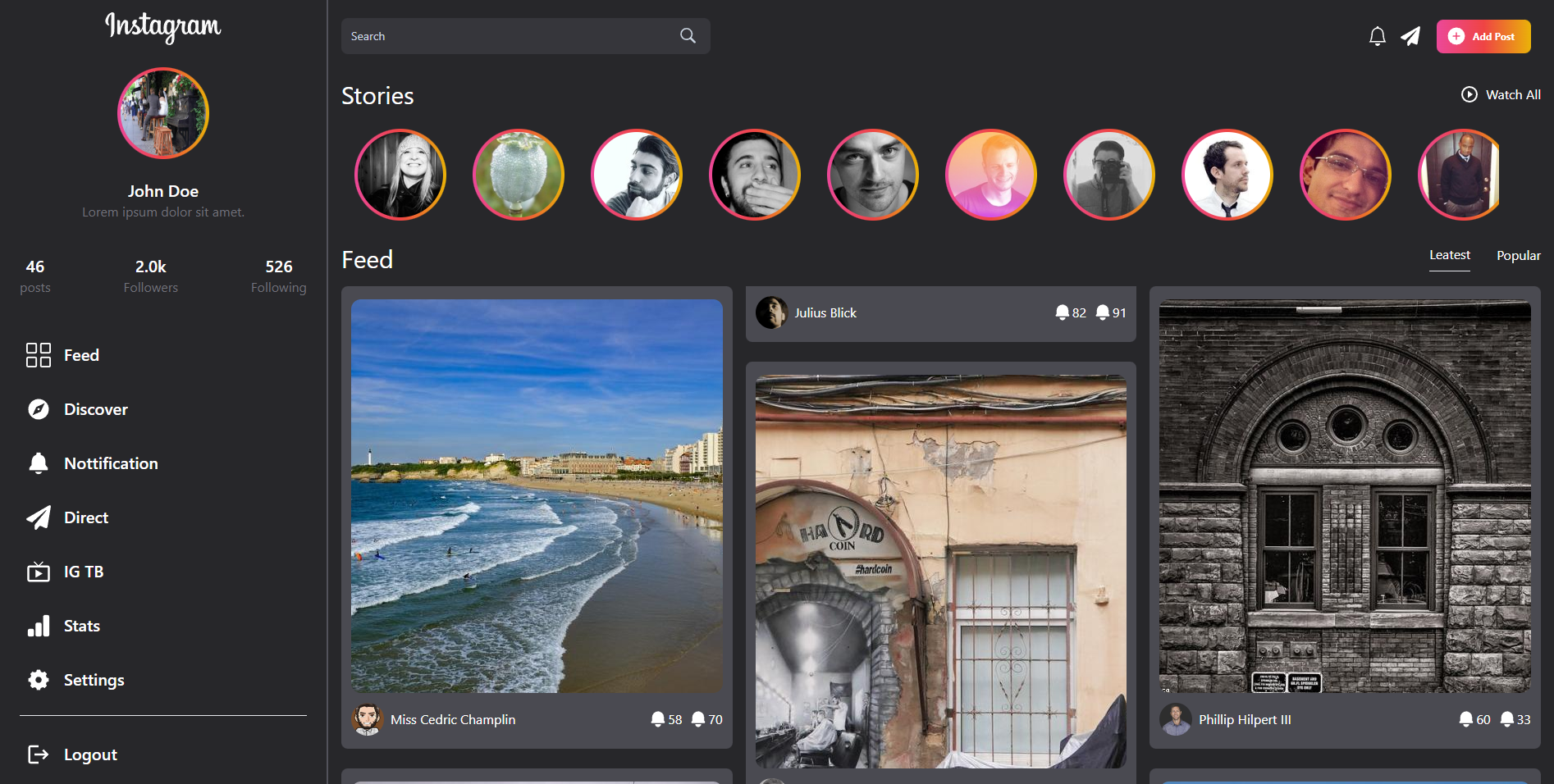Click the bell icon showing 58 on Miss Cedric Champlin post
This screenshot has width=1554, height=784.
(x=658, y=719)
